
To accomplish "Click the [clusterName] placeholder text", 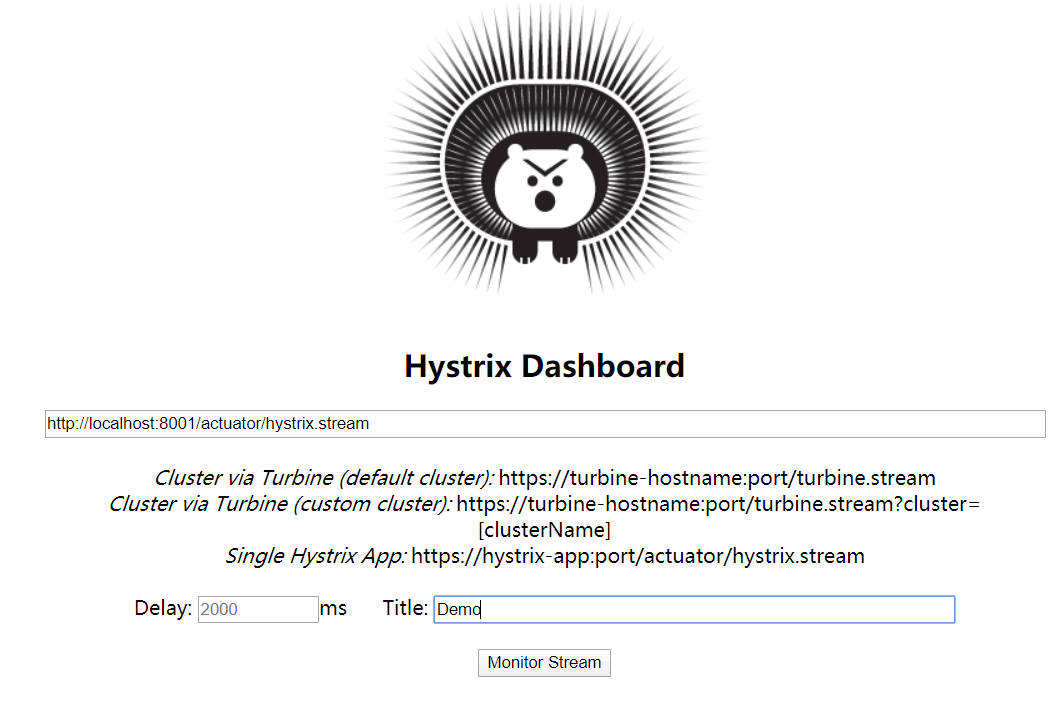I will pyautogui.click(x=545, y=530).
